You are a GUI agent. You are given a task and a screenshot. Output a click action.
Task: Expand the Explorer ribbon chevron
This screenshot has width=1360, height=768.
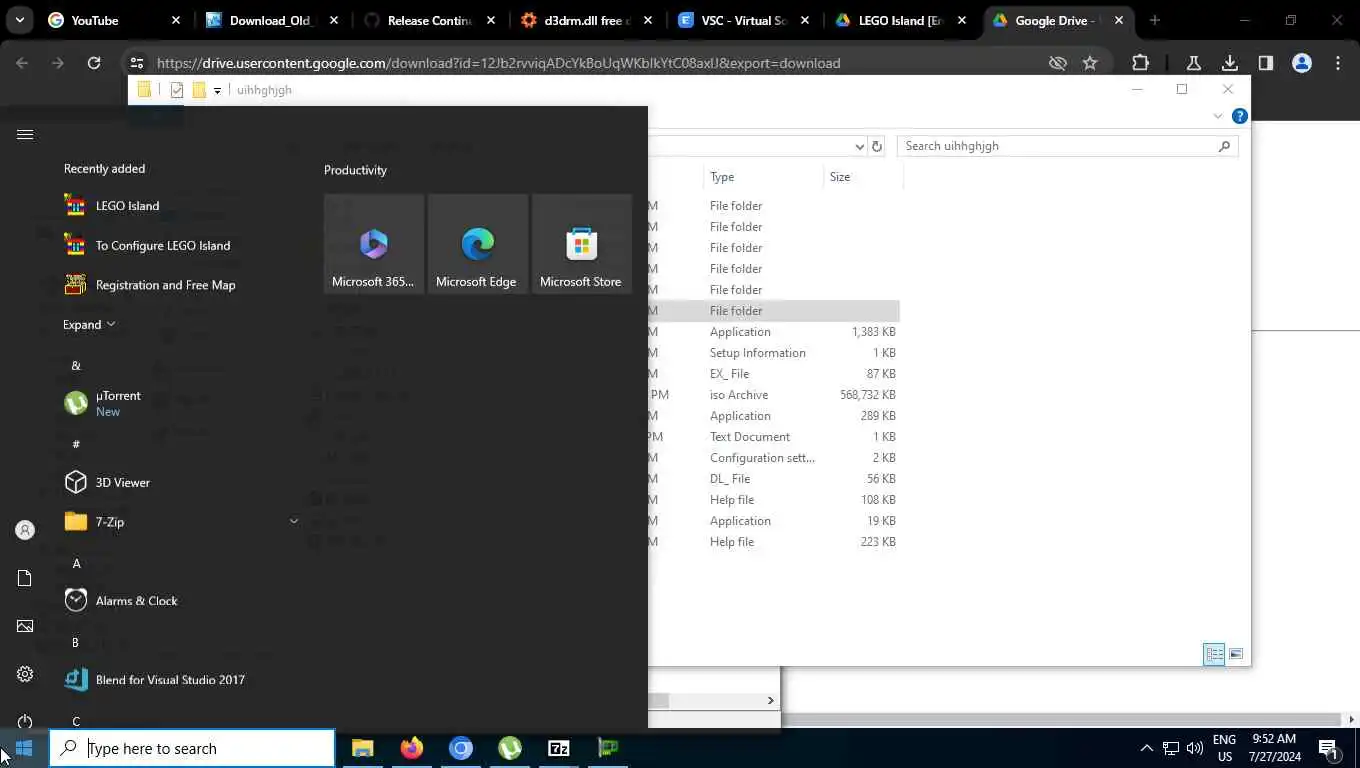pyautogui.click(x=1218, y=116)
